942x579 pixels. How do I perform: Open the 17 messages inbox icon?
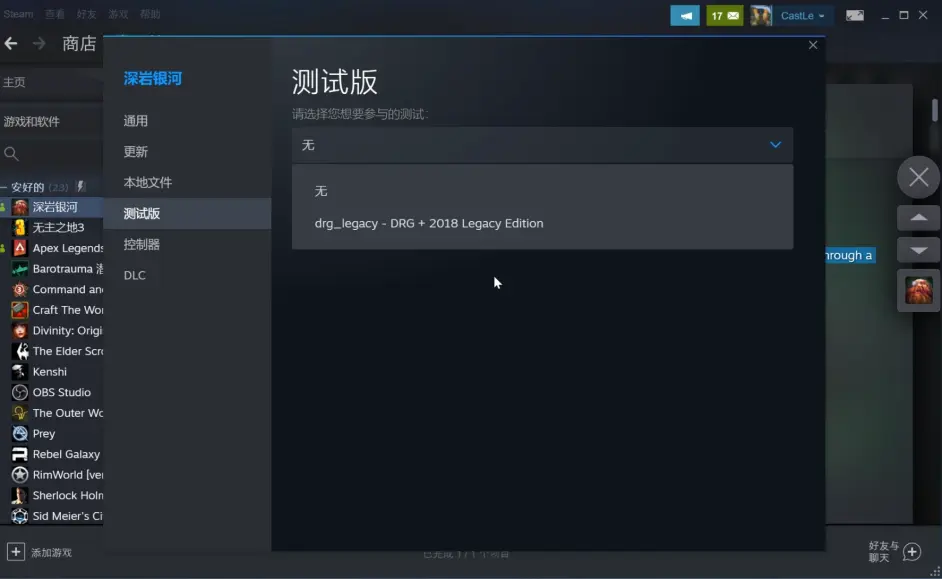pyautogui.click(x=725, y=15)
